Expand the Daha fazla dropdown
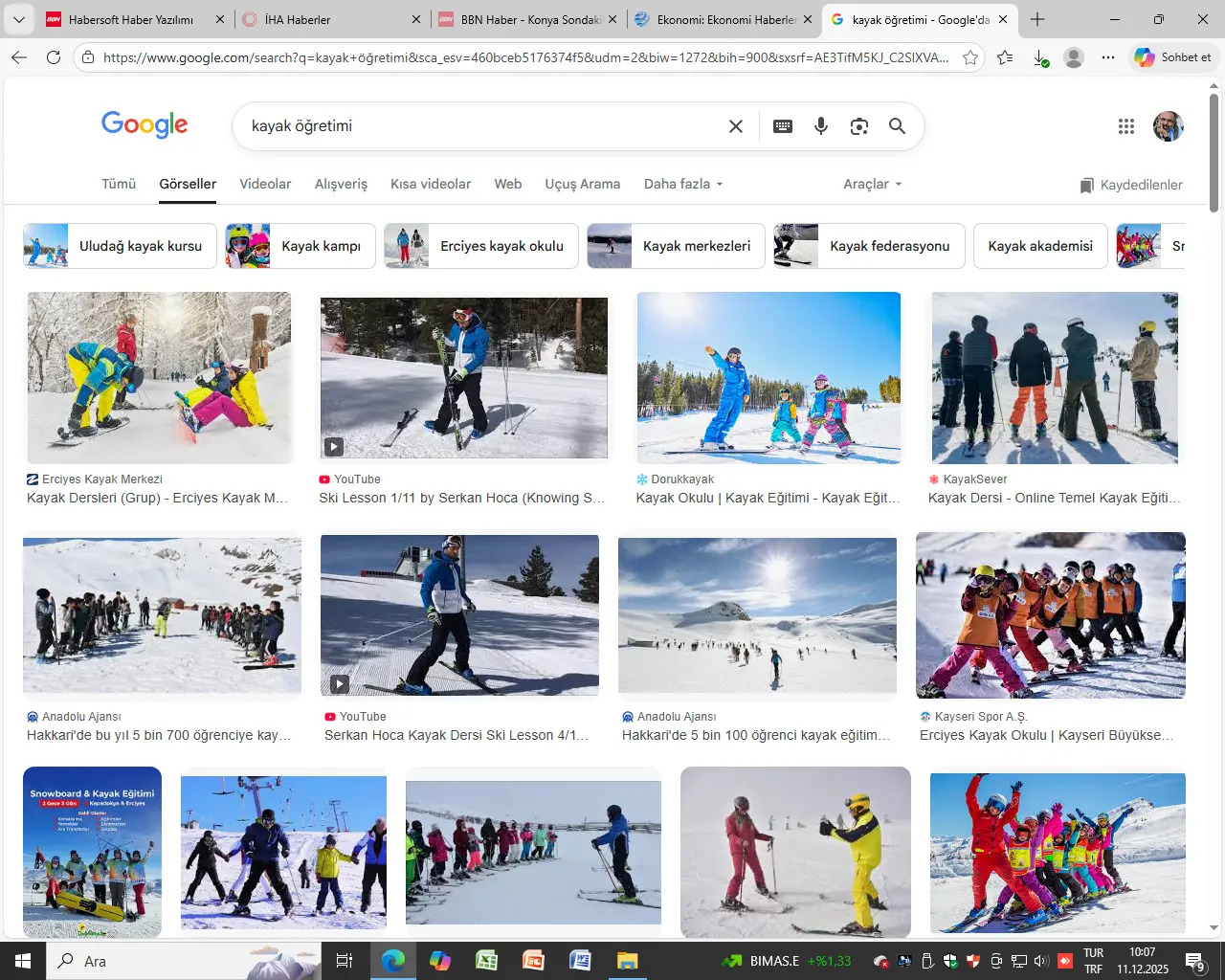Viewport: 1225px width, 980px height. (682, 184)
